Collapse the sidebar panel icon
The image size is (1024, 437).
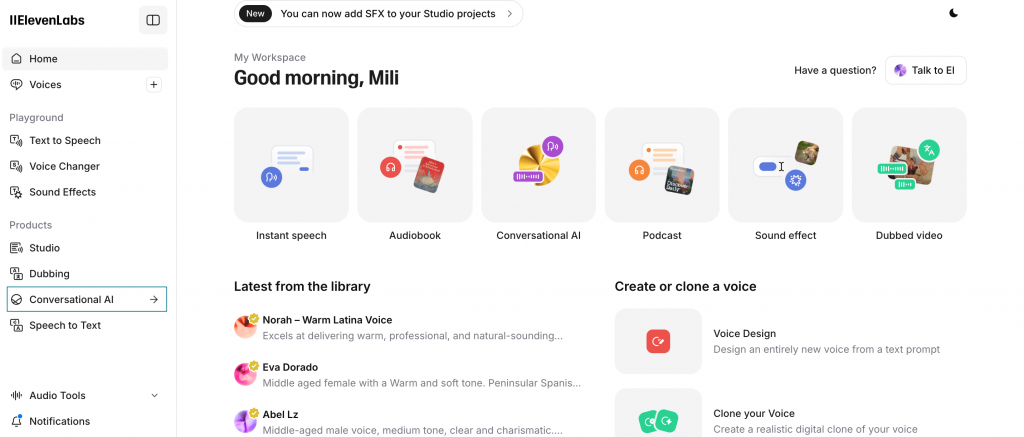153,20
